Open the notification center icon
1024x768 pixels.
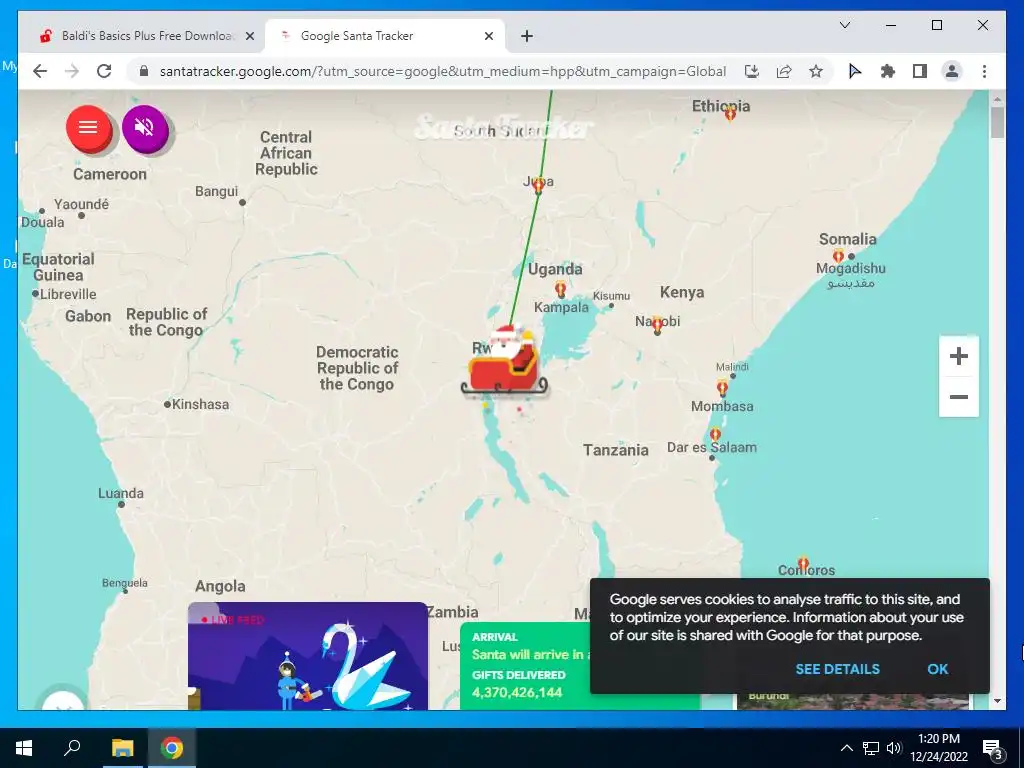tap(992, 749)
